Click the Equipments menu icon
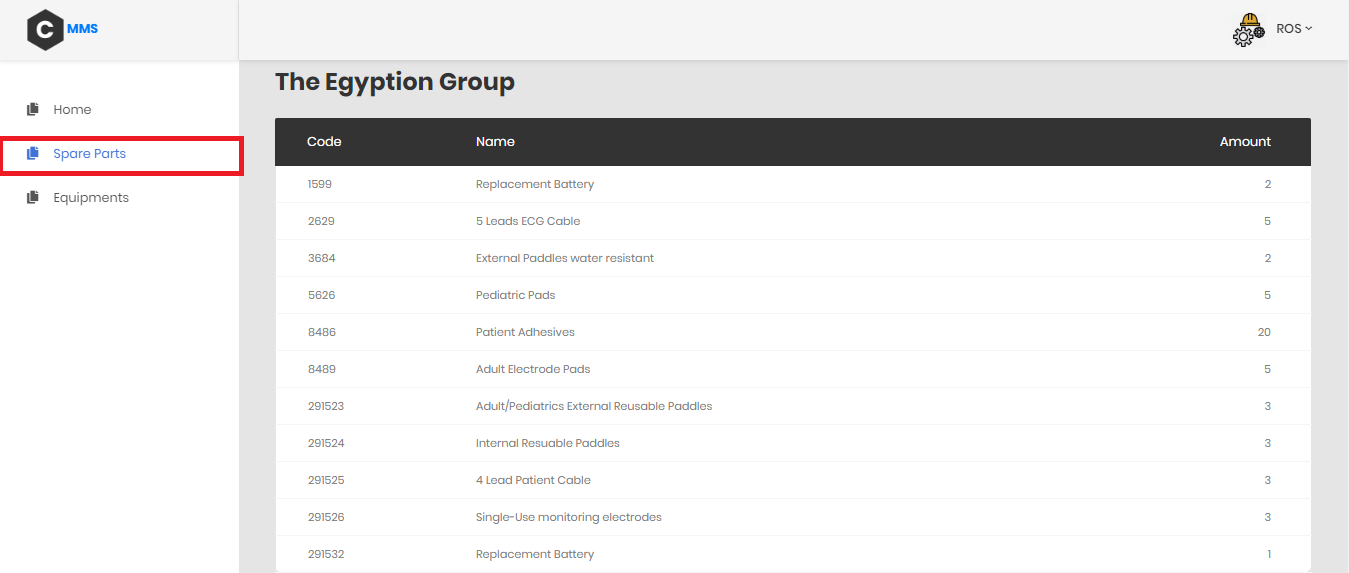 coord(33,197)
